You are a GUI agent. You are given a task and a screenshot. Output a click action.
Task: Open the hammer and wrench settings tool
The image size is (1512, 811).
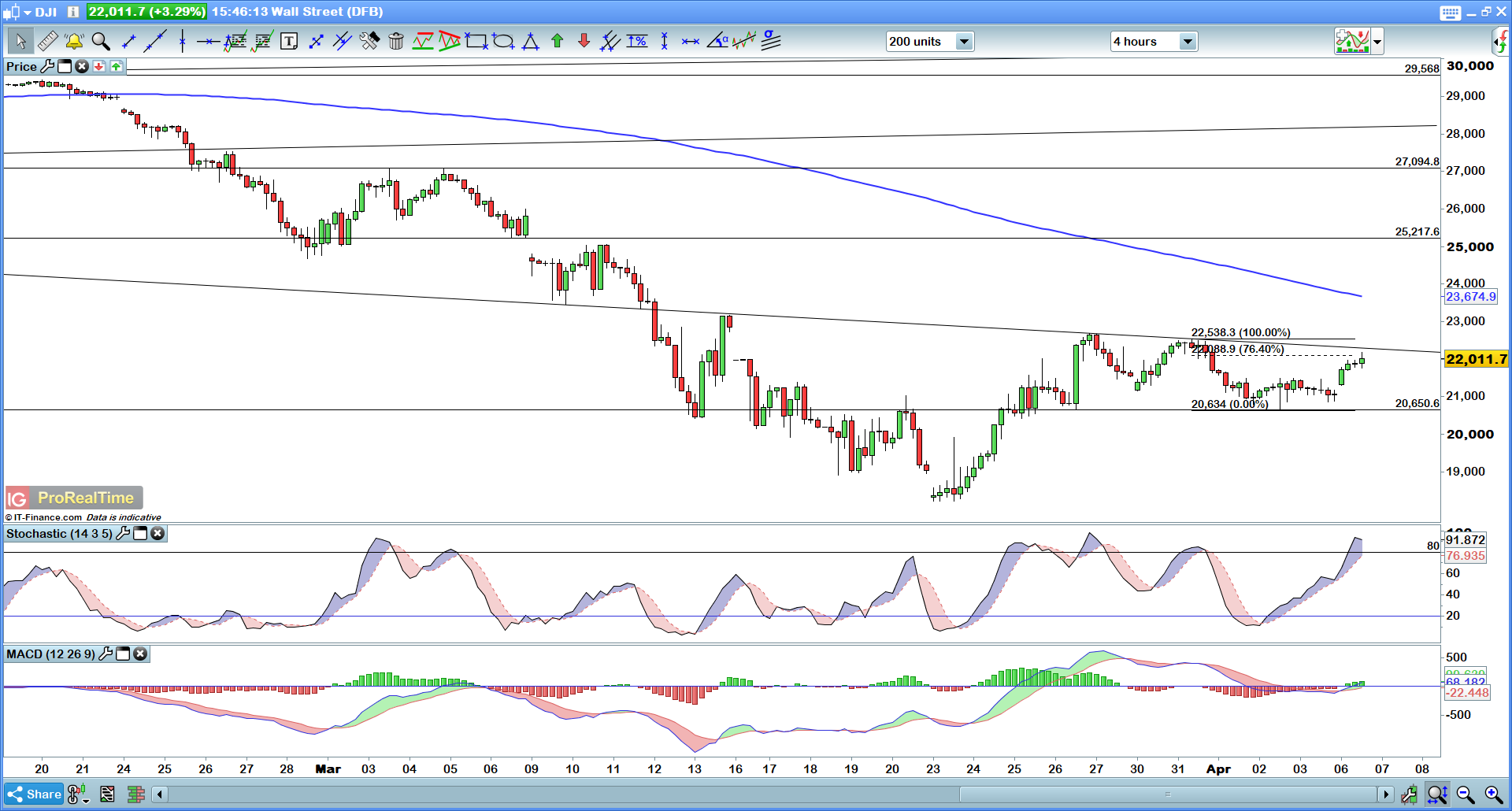pyautogui.click(x=369, y=41)
